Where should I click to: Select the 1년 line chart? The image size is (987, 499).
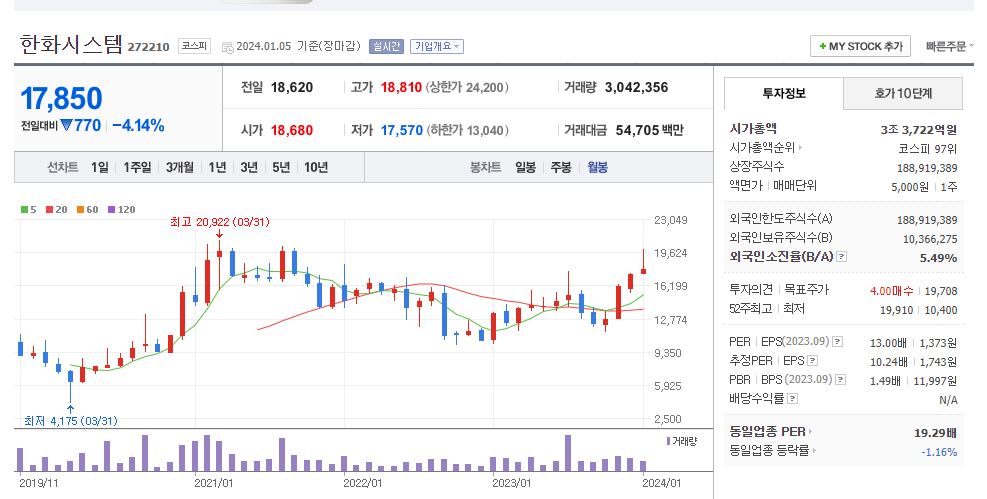pos(217,167)
